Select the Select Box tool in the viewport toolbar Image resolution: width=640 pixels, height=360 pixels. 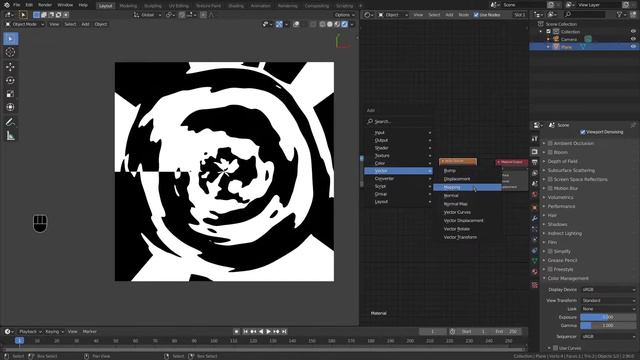[11, 39]
